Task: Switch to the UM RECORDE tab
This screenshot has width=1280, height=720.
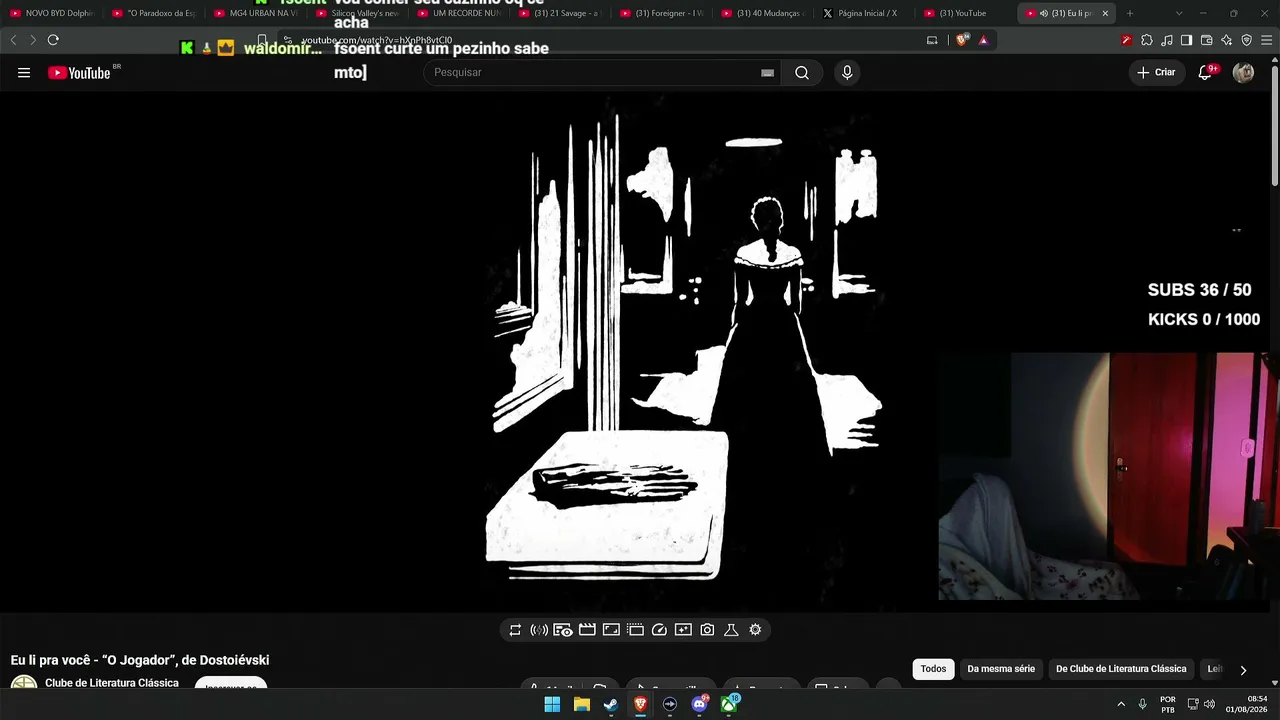Action: (x=459, y=13)
